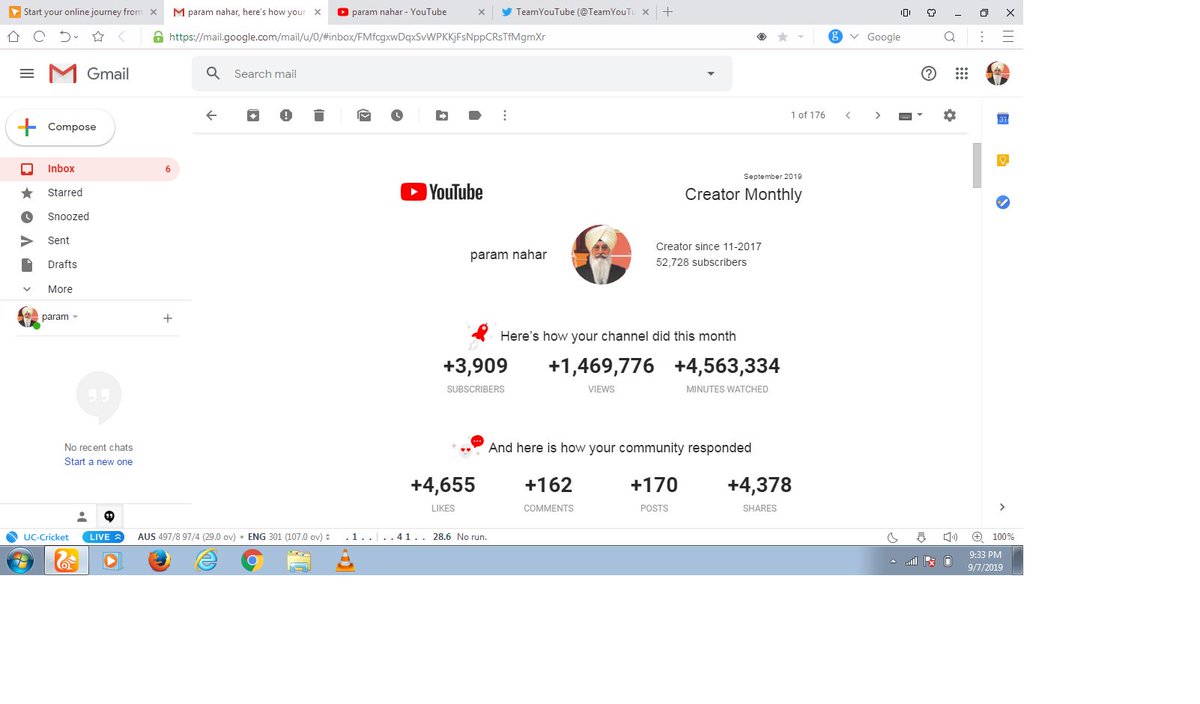Open Firefox from the taskbar
Image resolution: width=1200 pixels, height=704 pixels.
(x=159, y=561)
